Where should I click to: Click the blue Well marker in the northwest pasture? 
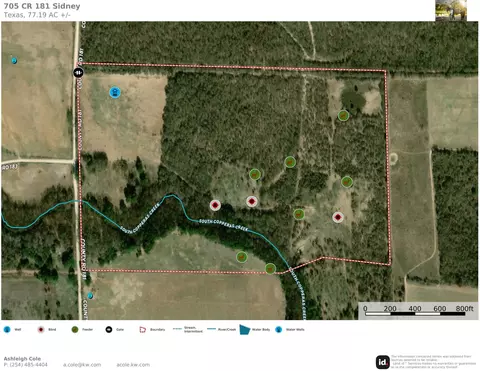pos(115,92)
